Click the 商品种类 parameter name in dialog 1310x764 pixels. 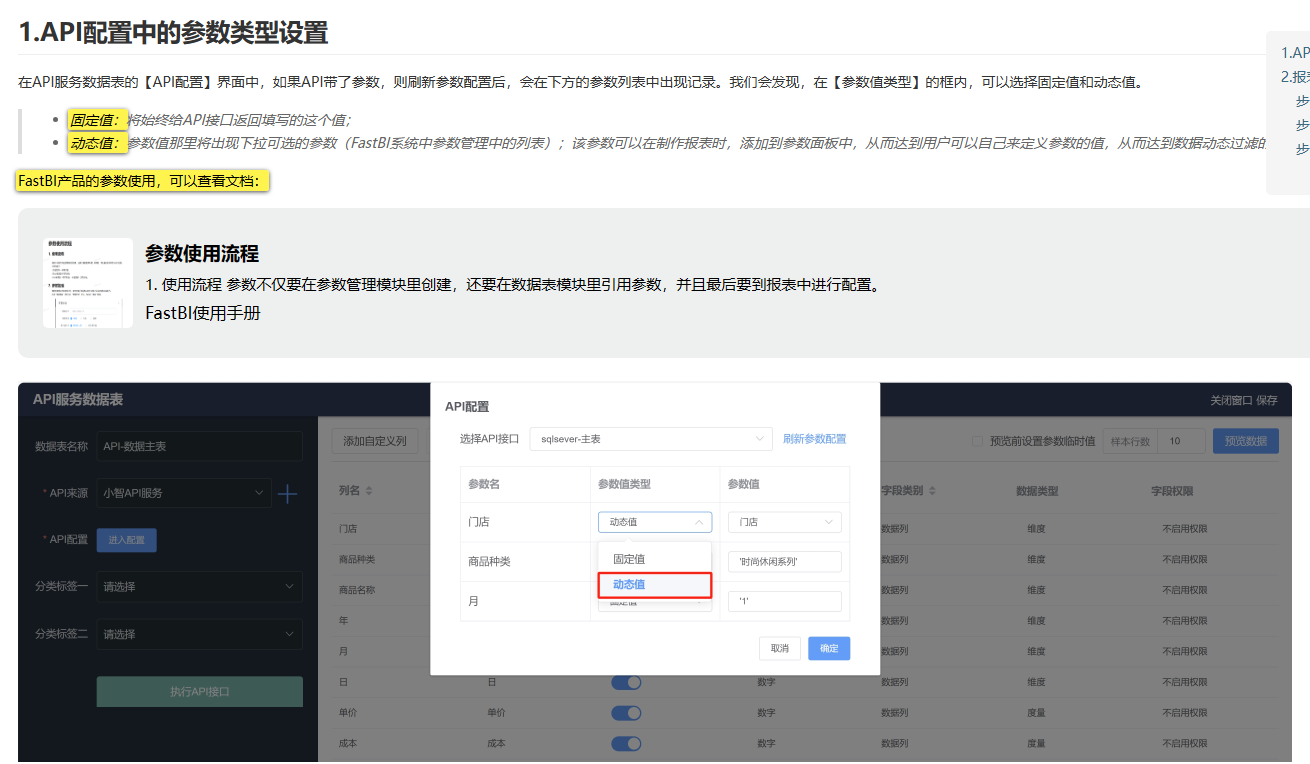tap(489, 562)
